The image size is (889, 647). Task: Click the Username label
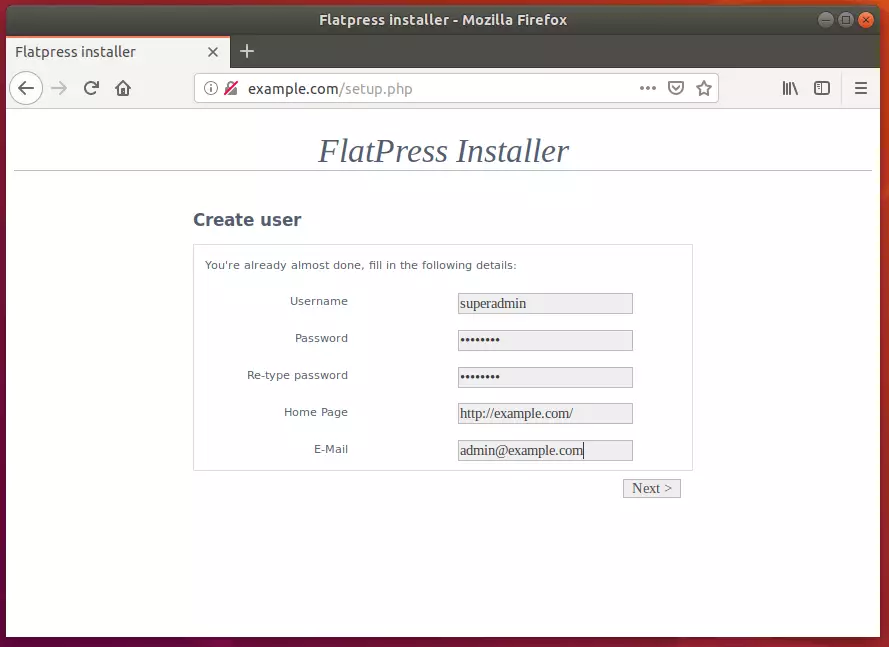319,301
